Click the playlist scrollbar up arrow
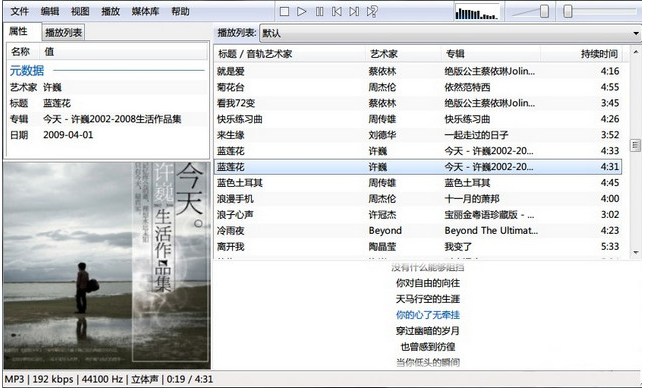Screen dimensions: 647x391 pyautogui.click(x=635, y=52)
